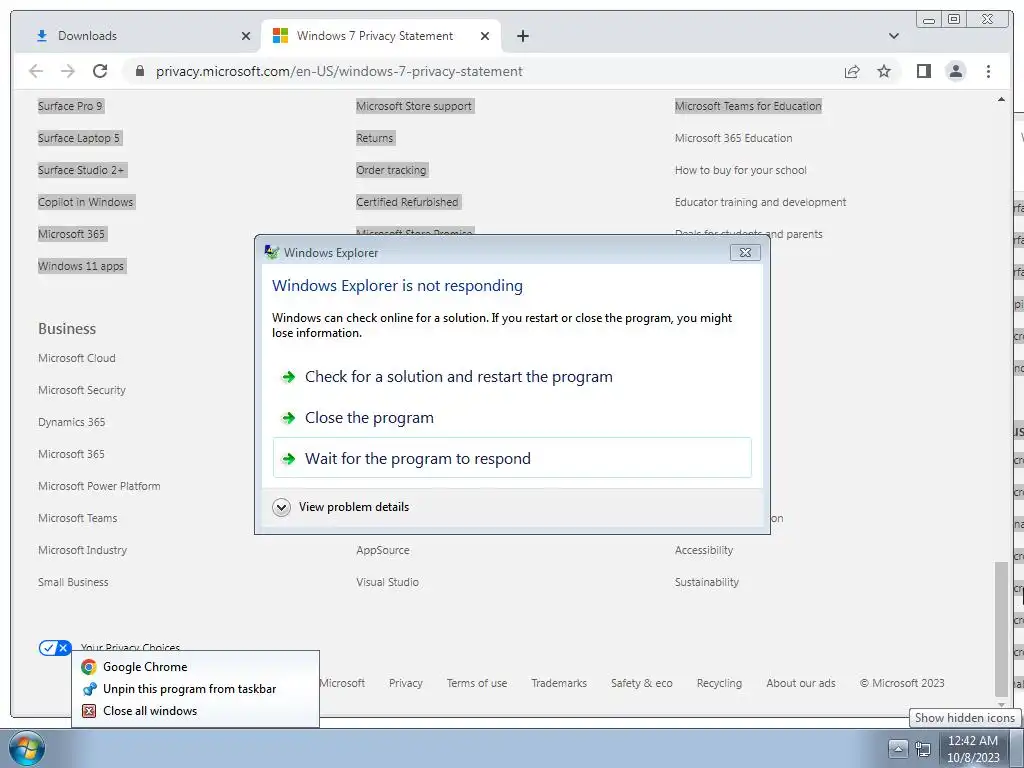Screen dimensions: 1024x768
Task: Open Visual Studio link
Action: [x=387, y=582]
